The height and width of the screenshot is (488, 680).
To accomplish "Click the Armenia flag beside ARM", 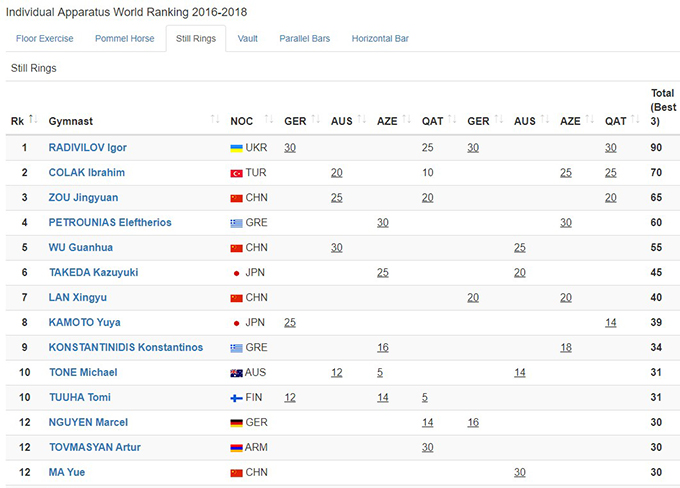I will (236, 448).
